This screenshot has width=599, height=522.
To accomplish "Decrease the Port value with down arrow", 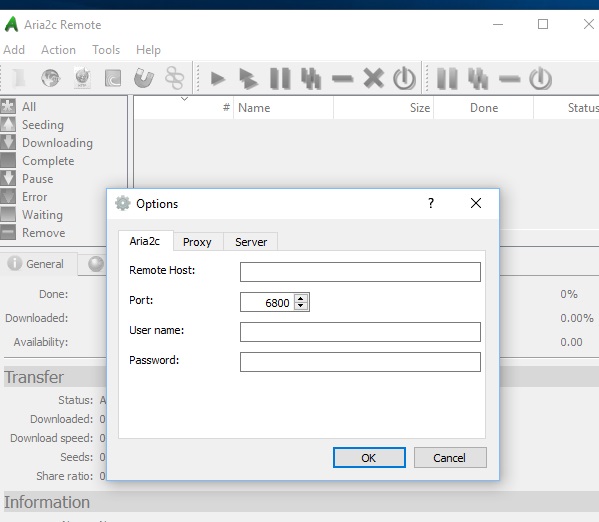I will click(301, 306).
